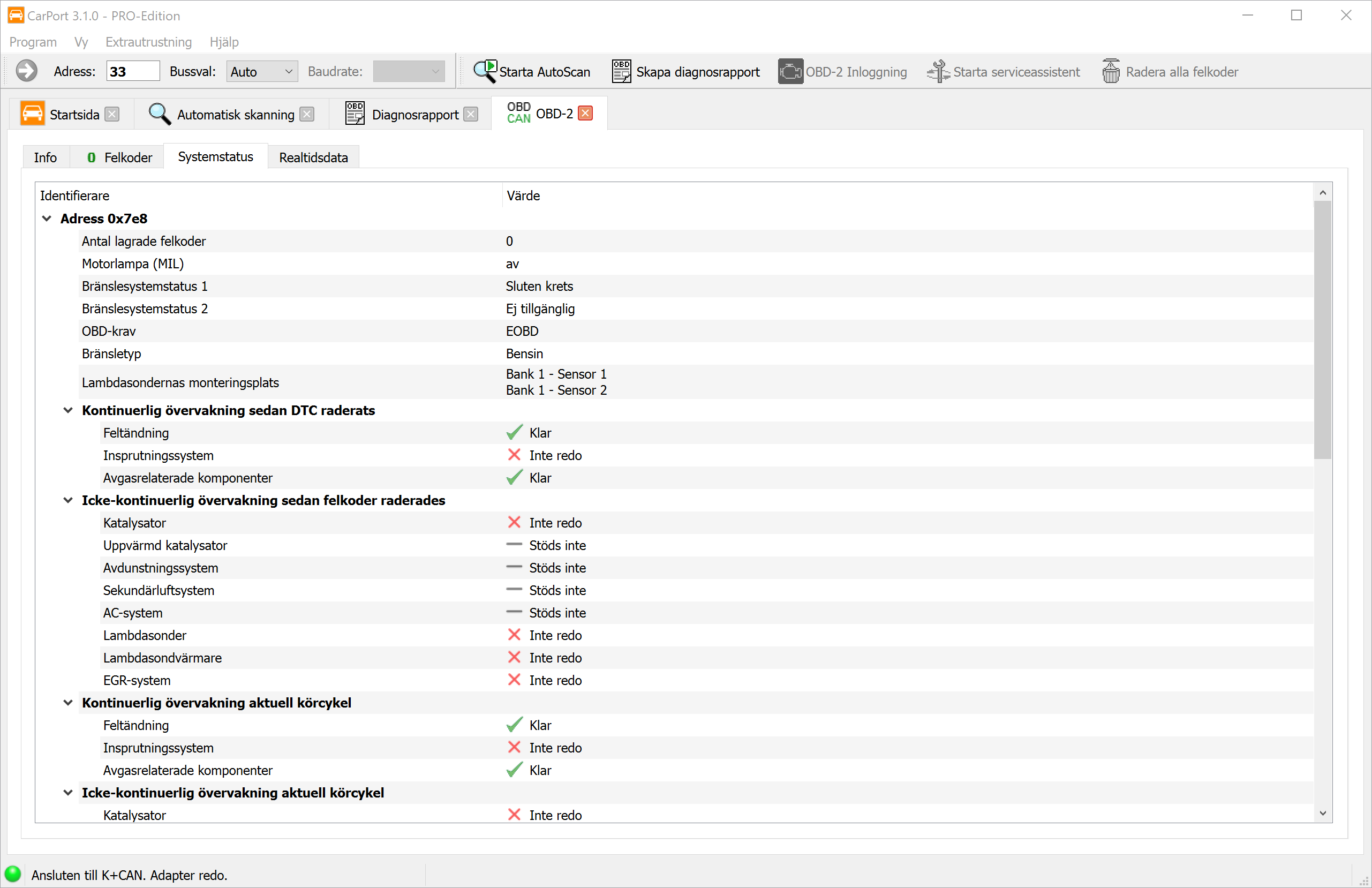Click the orange car Startsida icon
The image size is (1372, 888).
coord(32,114)
